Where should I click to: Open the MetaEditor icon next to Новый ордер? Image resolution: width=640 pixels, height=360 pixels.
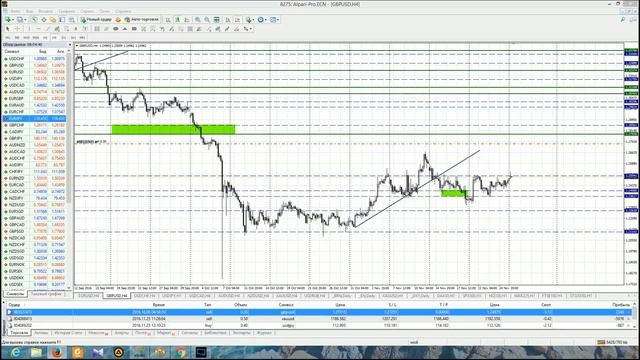pos(118,20)
